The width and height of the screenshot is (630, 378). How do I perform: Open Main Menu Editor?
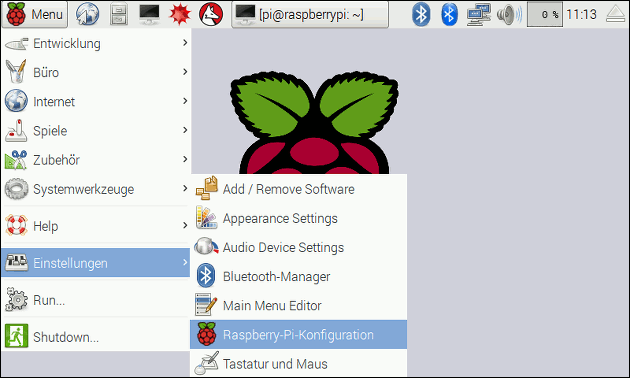point(299,305)
